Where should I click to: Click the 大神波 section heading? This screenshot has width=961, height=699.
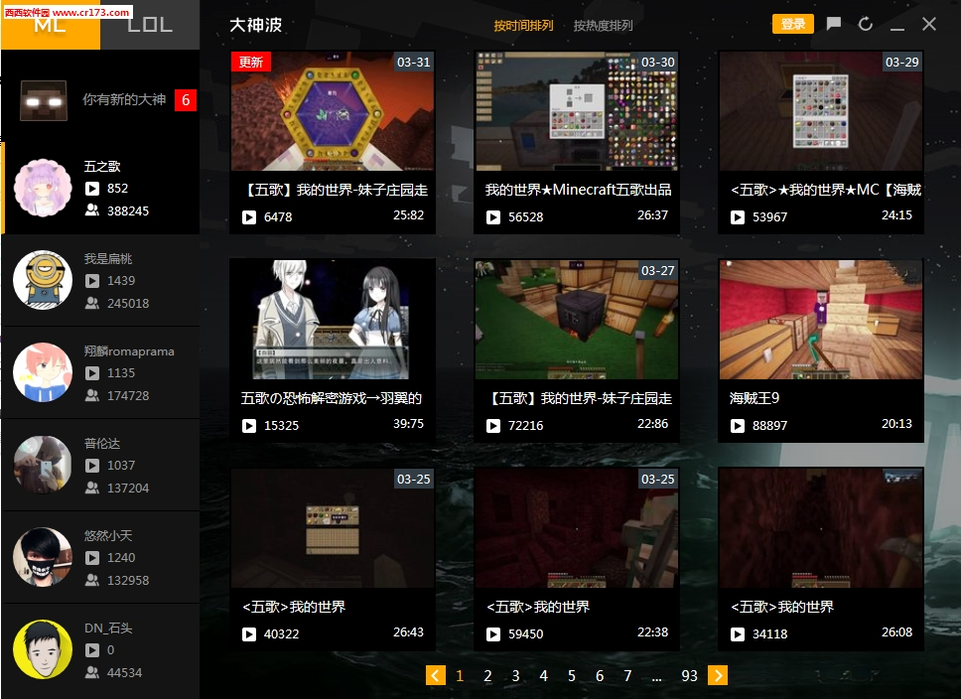click(x=256, y=25)
